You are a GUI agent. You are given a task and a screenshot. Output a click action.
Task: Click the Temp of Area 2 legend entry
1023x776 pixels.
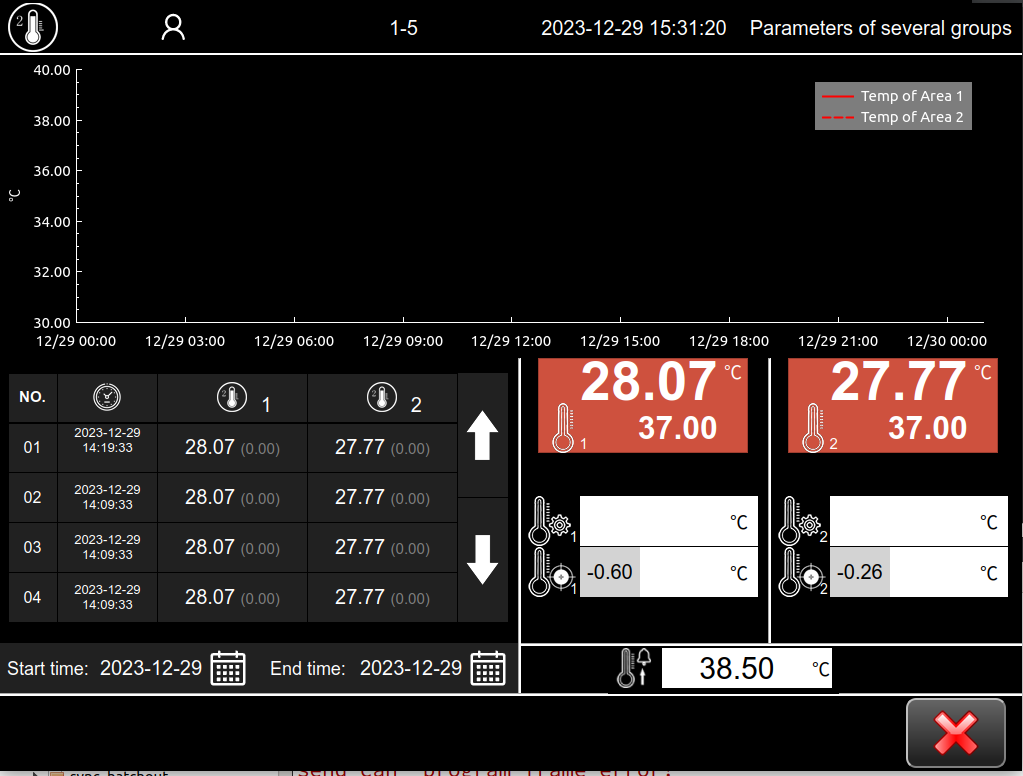pos(893,117)
